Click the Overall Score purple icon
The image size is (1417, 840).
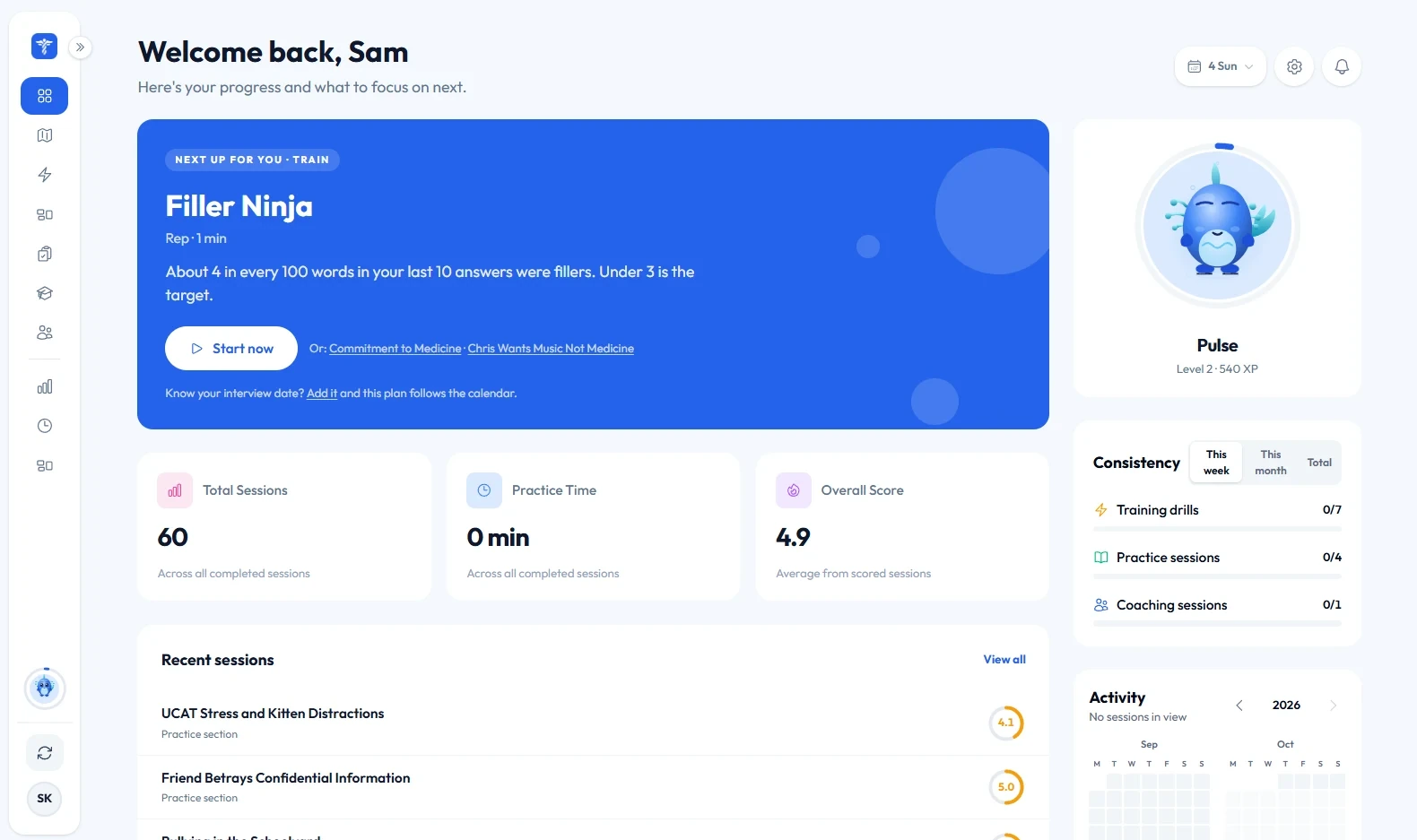(794, 490)
